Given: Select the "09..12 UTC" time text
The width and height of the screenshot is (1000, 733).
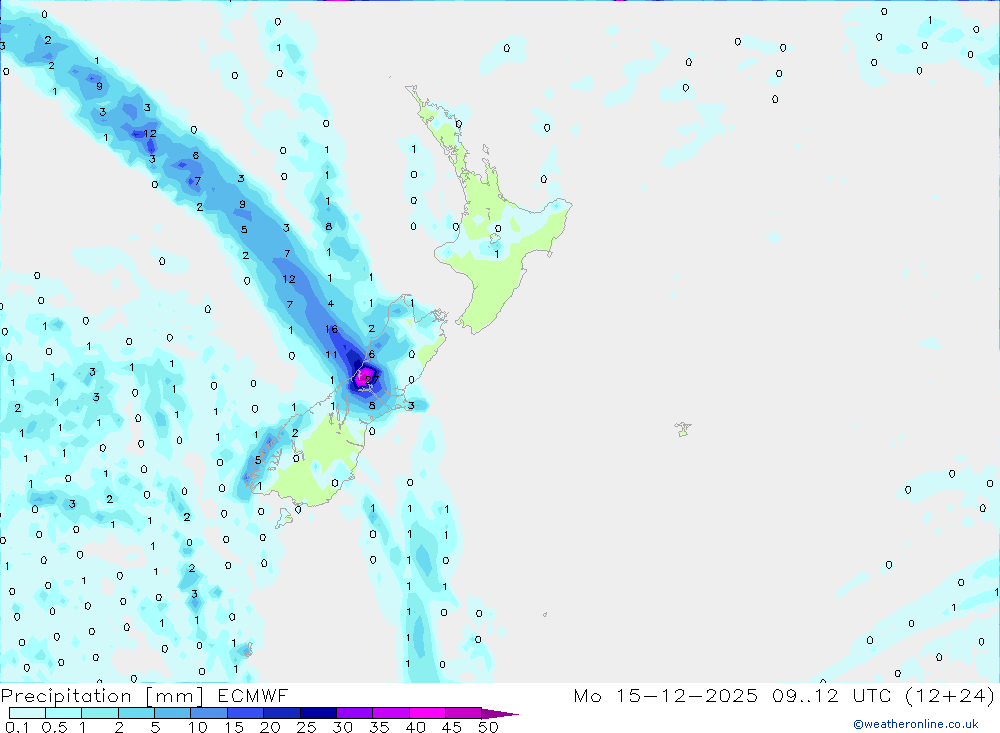Looking at the screenshot, I should (831, 695).
